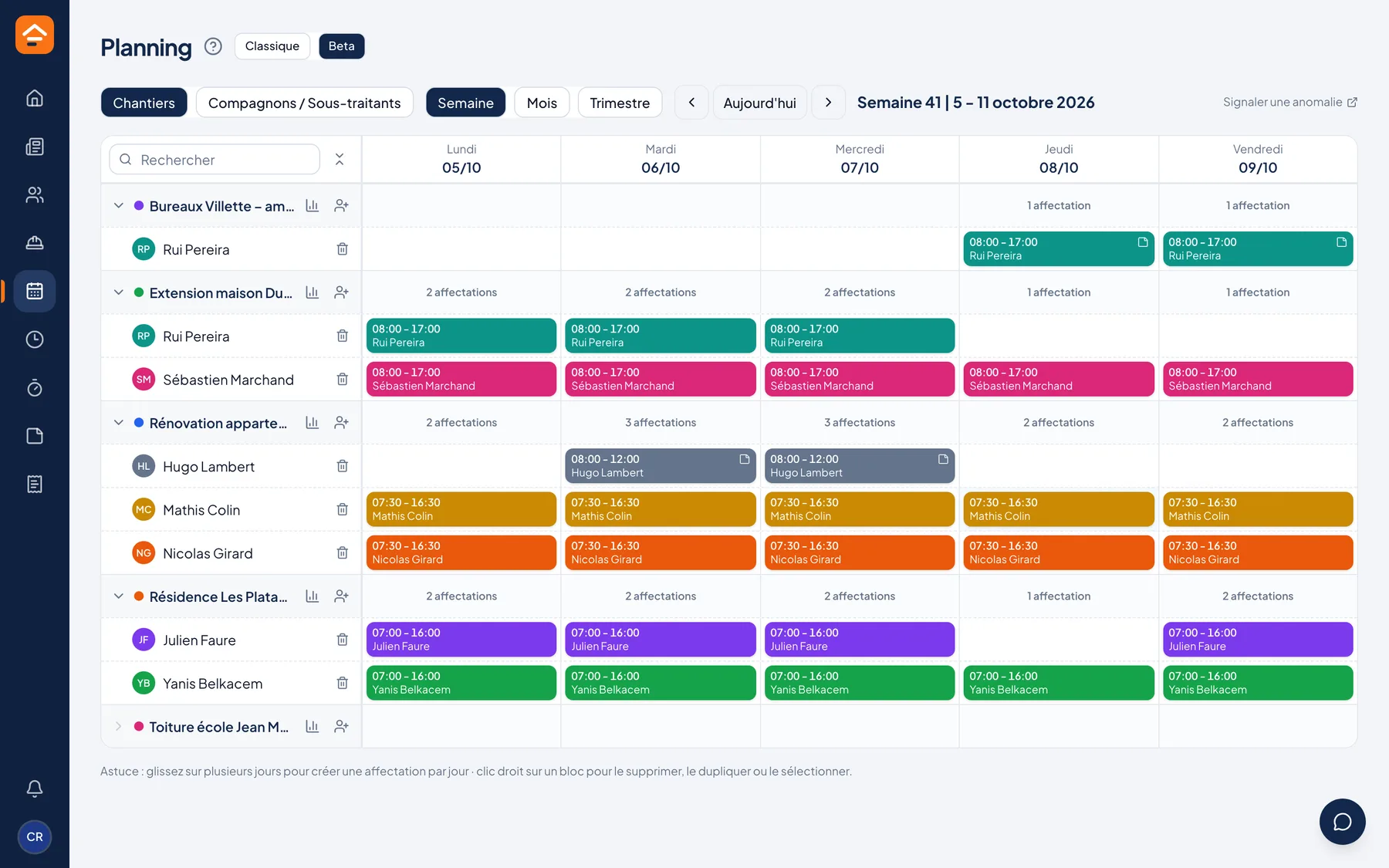Go to previous week

pyautogui.click(x=691, y=103)
